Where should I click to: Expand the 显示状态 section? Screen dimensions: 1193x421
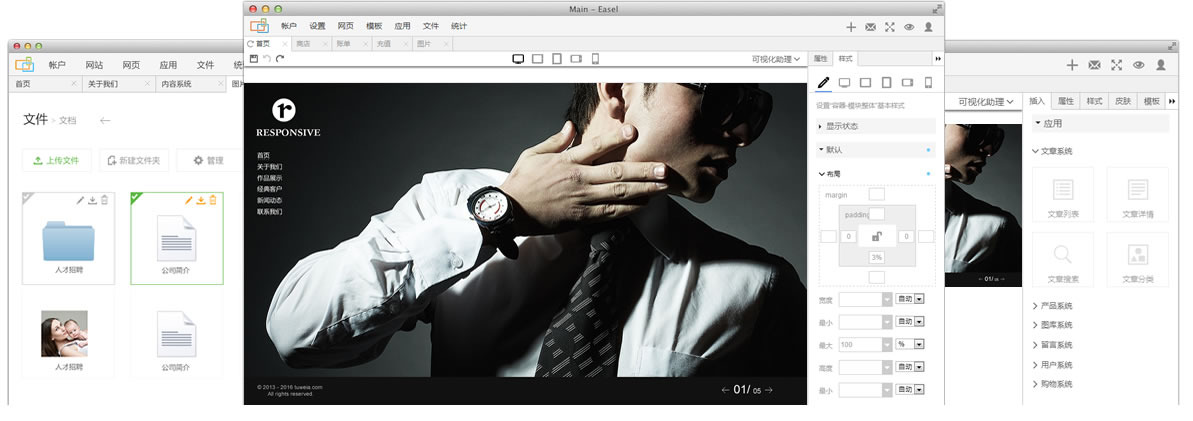(x=841, y=126)
